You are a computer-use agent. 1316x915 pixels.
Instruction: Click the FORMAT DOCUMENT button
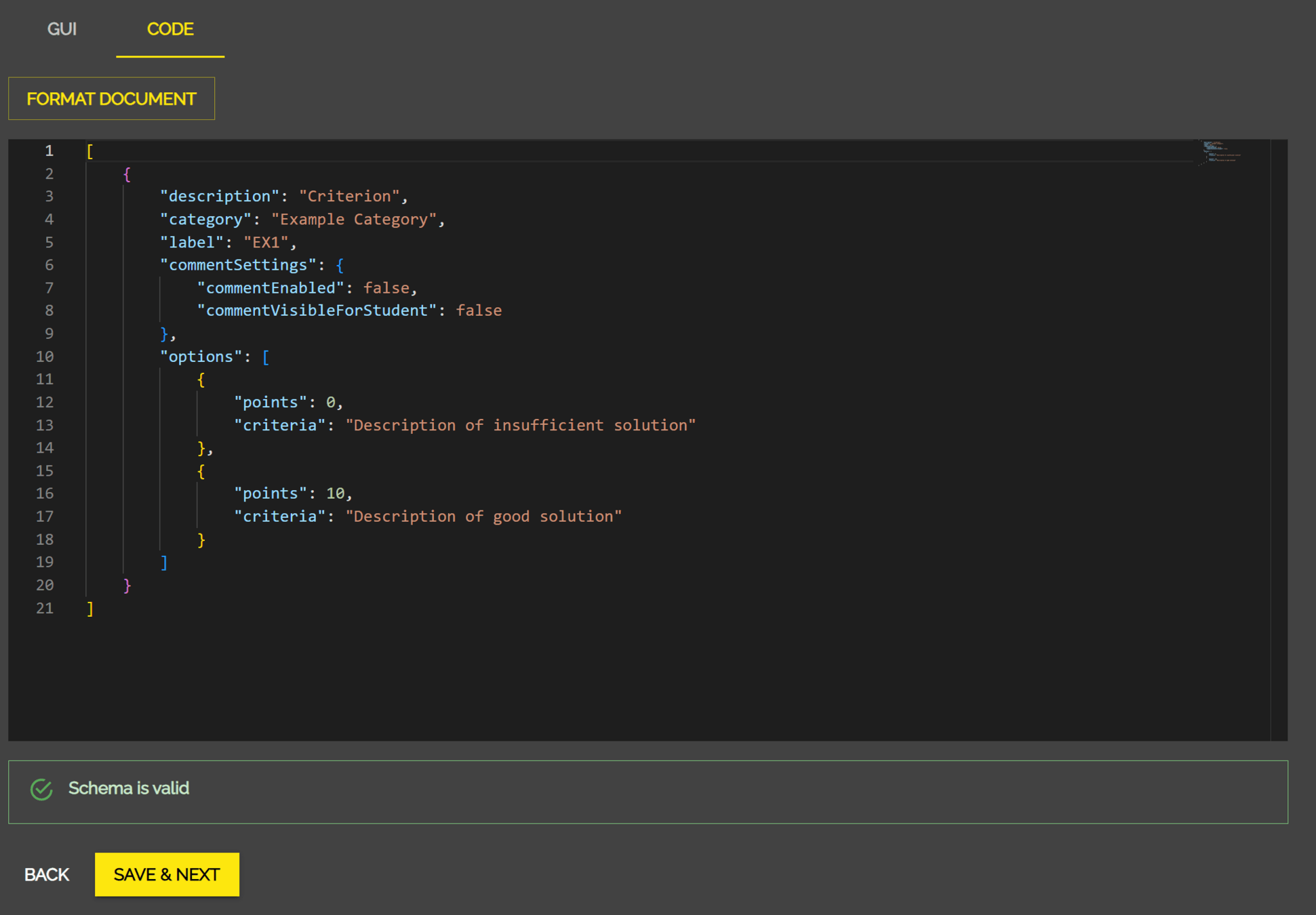pos(111,99)
